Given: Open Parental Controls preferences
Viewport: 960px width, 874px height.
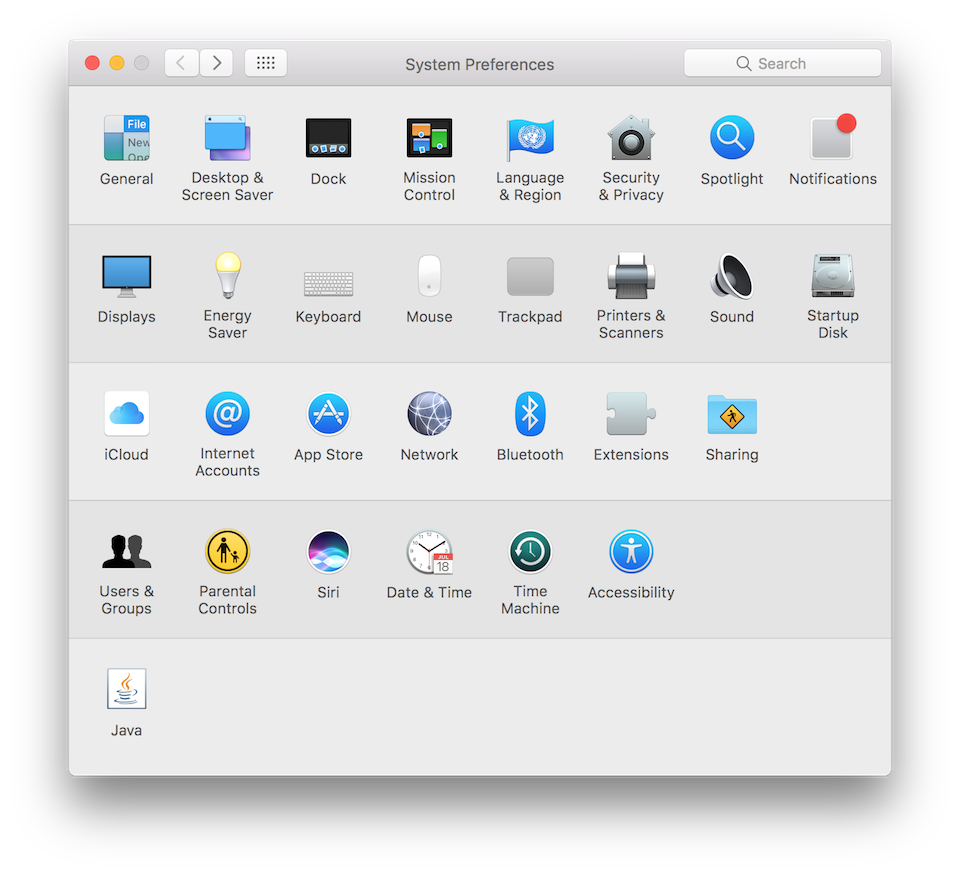Looking at the screenshot, I should click(x=227, y=552).
